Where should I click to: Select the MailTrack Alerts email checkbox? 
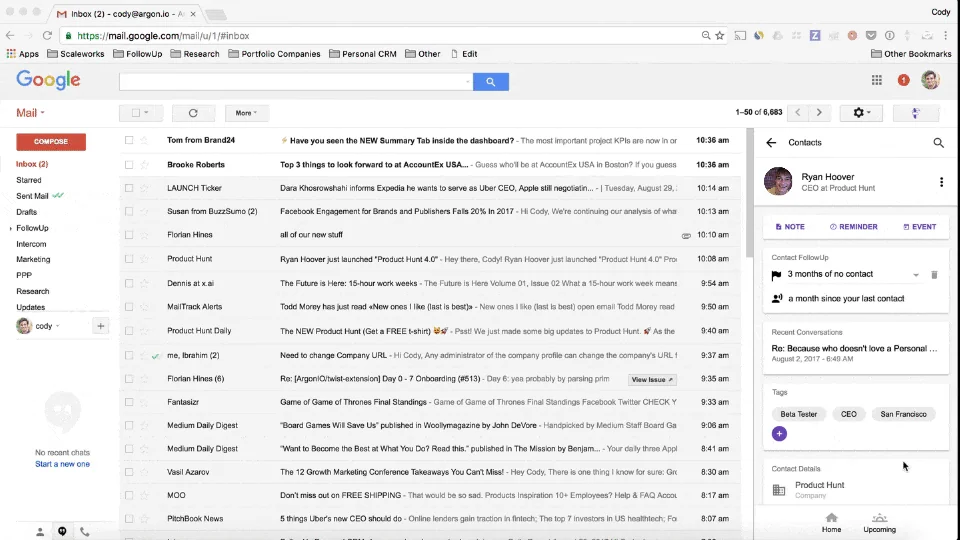(129, 307)
